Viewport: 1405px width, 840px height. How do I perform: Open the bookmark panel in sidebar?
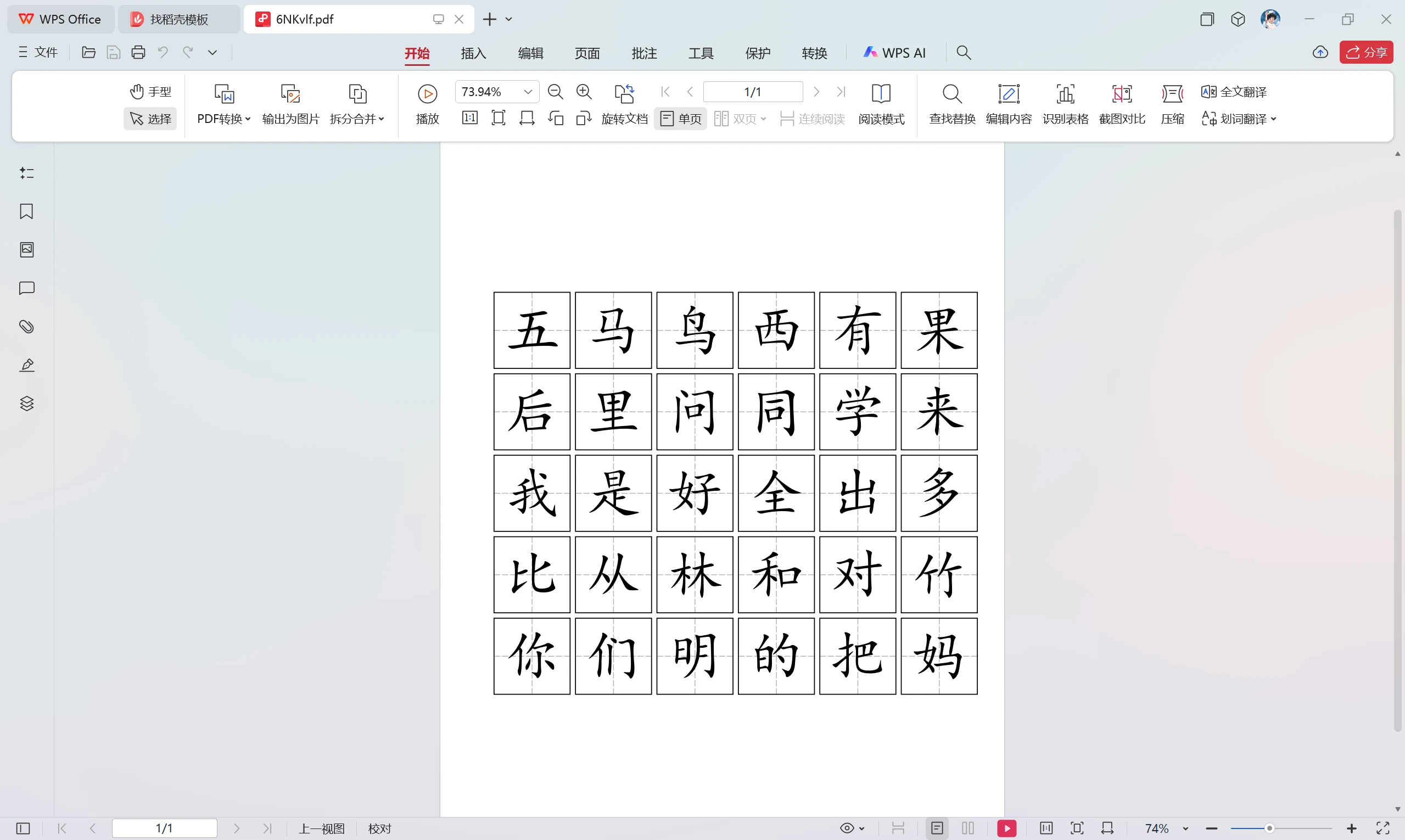[x=26, y=211]
